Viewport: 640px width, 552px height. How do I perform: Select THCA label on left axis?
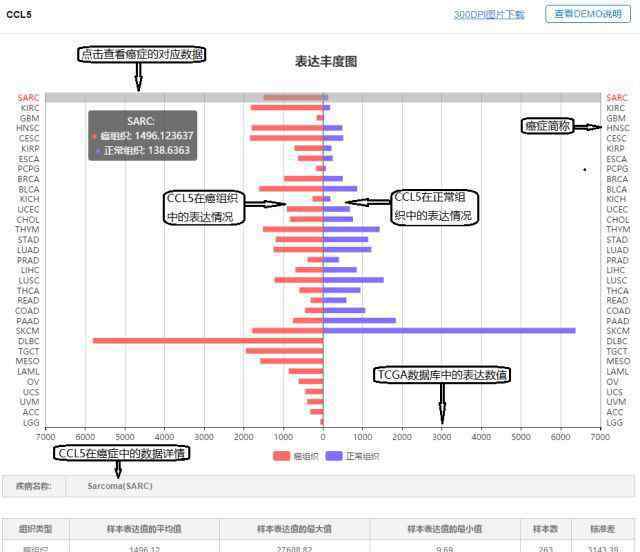pyautogui.click(x=28, y=291)
